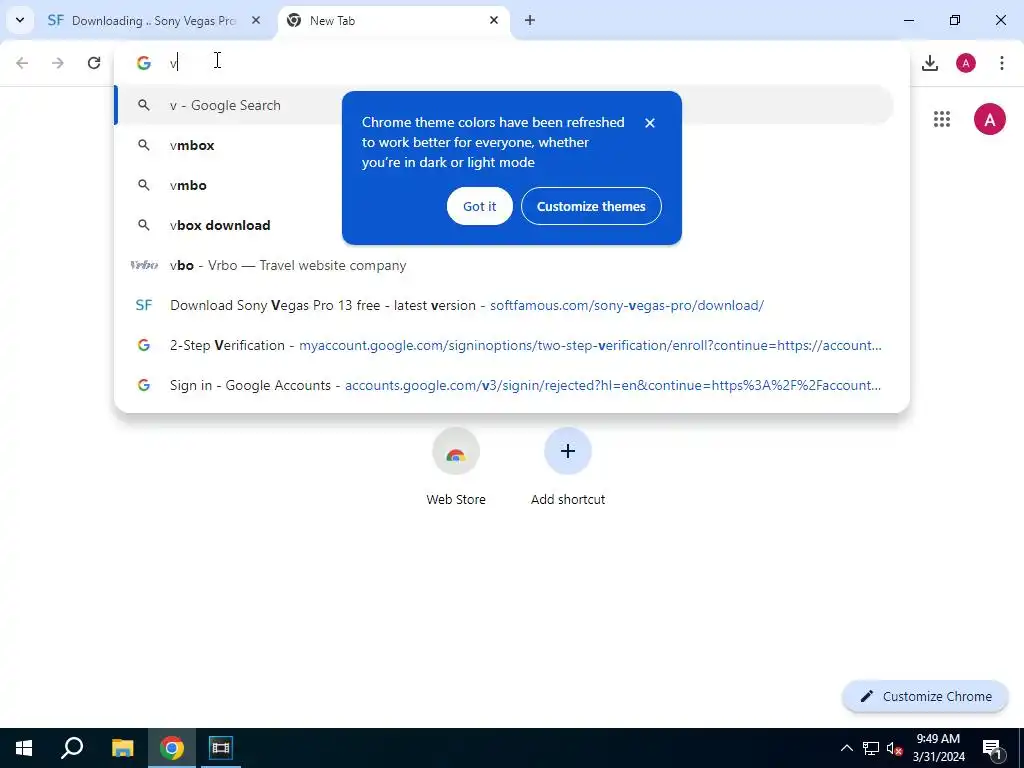Open a new browser tab with plus
Viewport: 1024px width, 768px height.
pyautogui.click(x=530, y=20)
